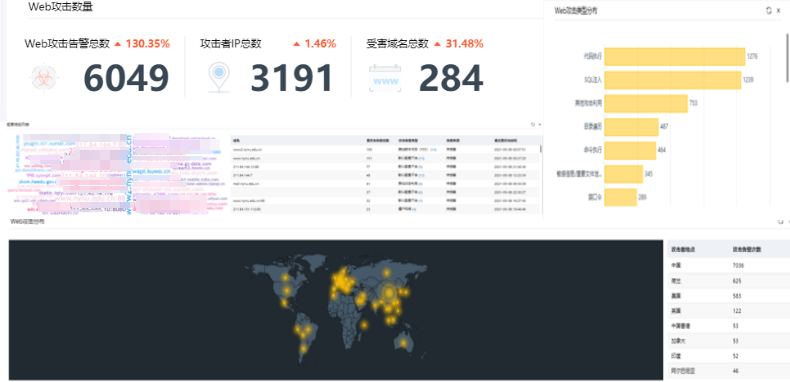Click the biohazard Web attack alert icon
Image resolution: width=790 pixels, height=382 pixels.
point(44,79)
